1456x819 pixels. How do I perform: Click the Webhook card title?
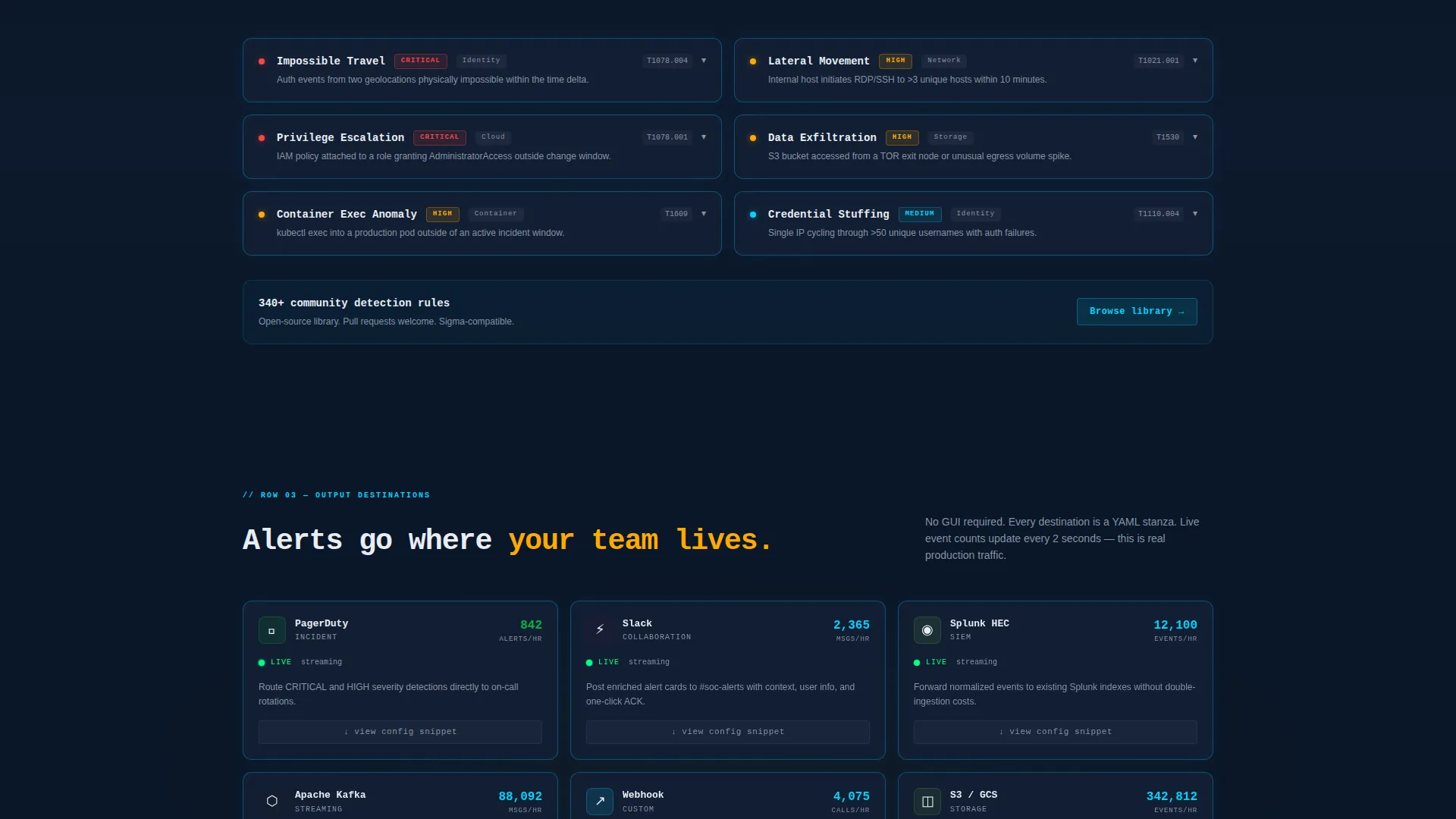(643, 795)
